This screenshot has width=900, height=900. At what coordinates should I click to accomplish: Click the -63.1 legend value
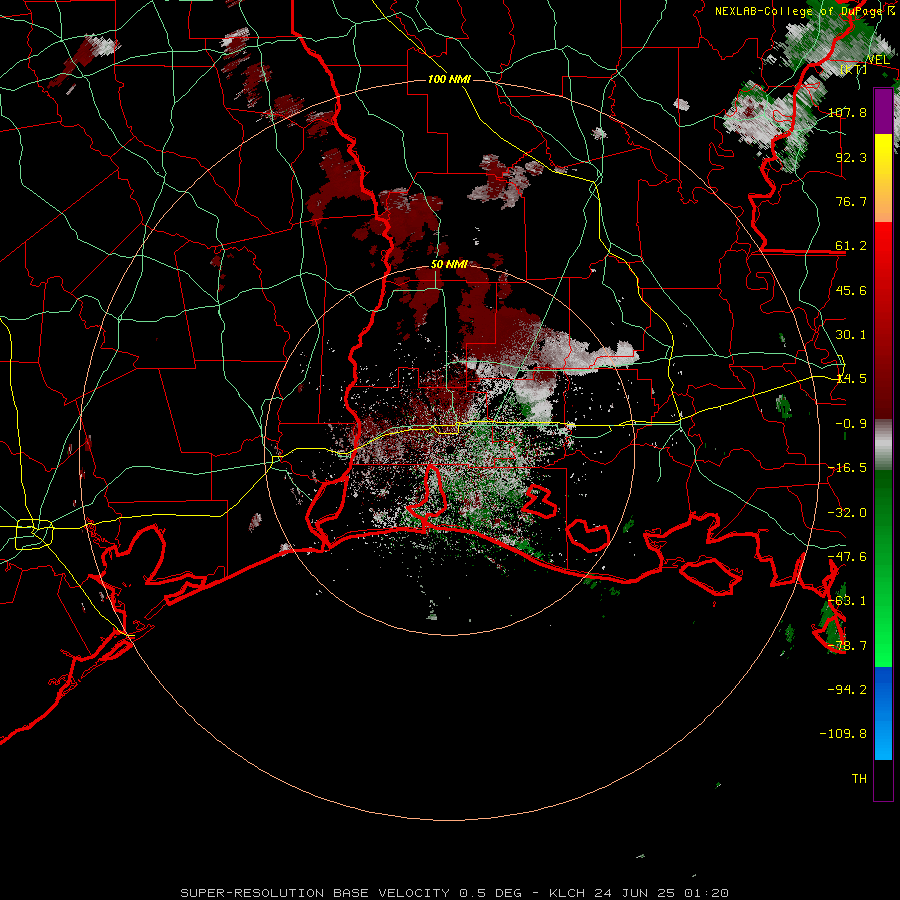point(847,601)
